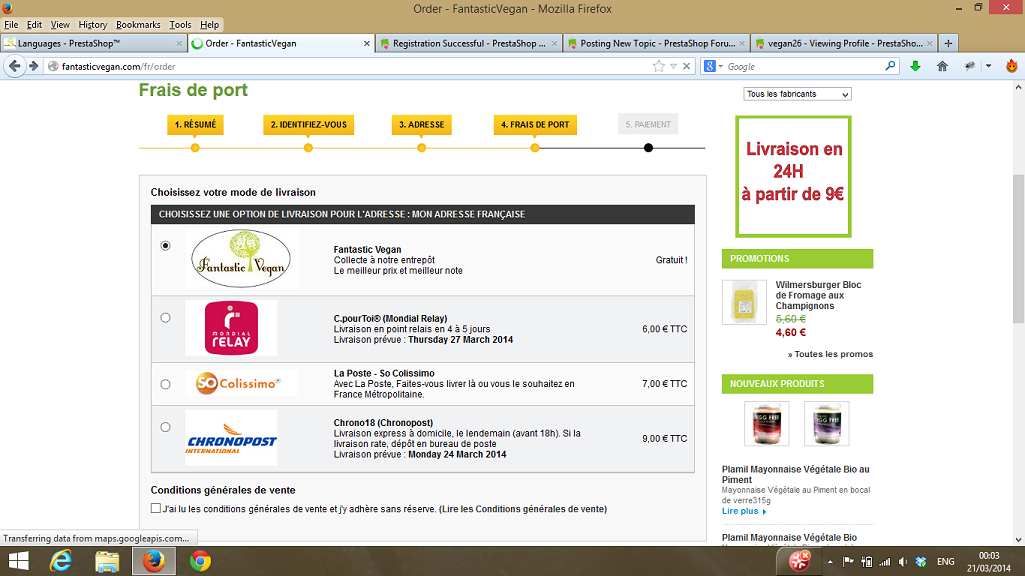
Task: Open the Wilmersburger cheese product thumbnail
Action: pyautogui.click(x=744, y=302)
